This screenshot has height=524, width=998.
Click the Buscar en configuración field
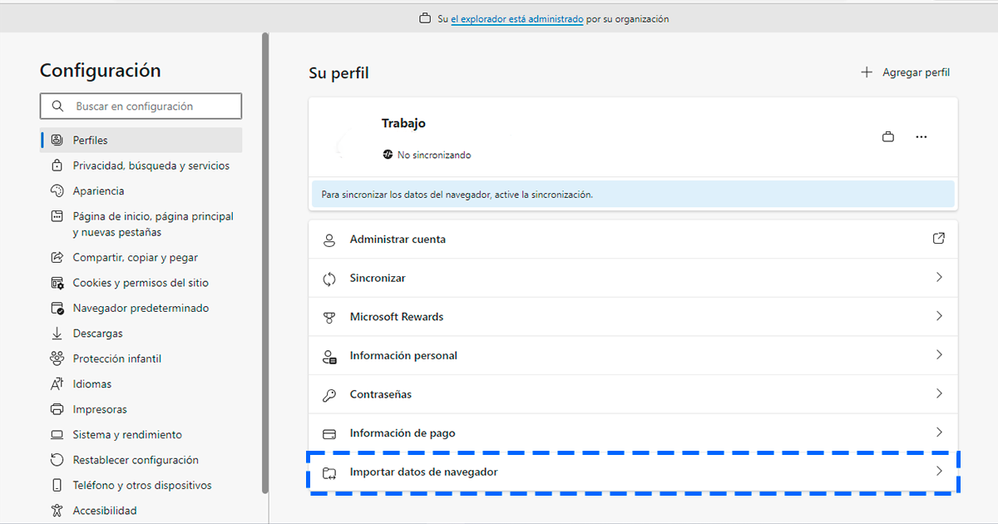pos(141,106)
